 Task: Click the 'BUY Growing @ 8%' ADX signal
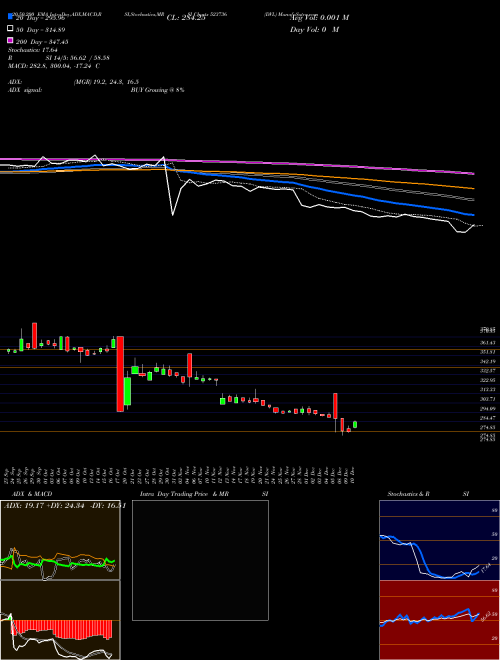(157, 90)
